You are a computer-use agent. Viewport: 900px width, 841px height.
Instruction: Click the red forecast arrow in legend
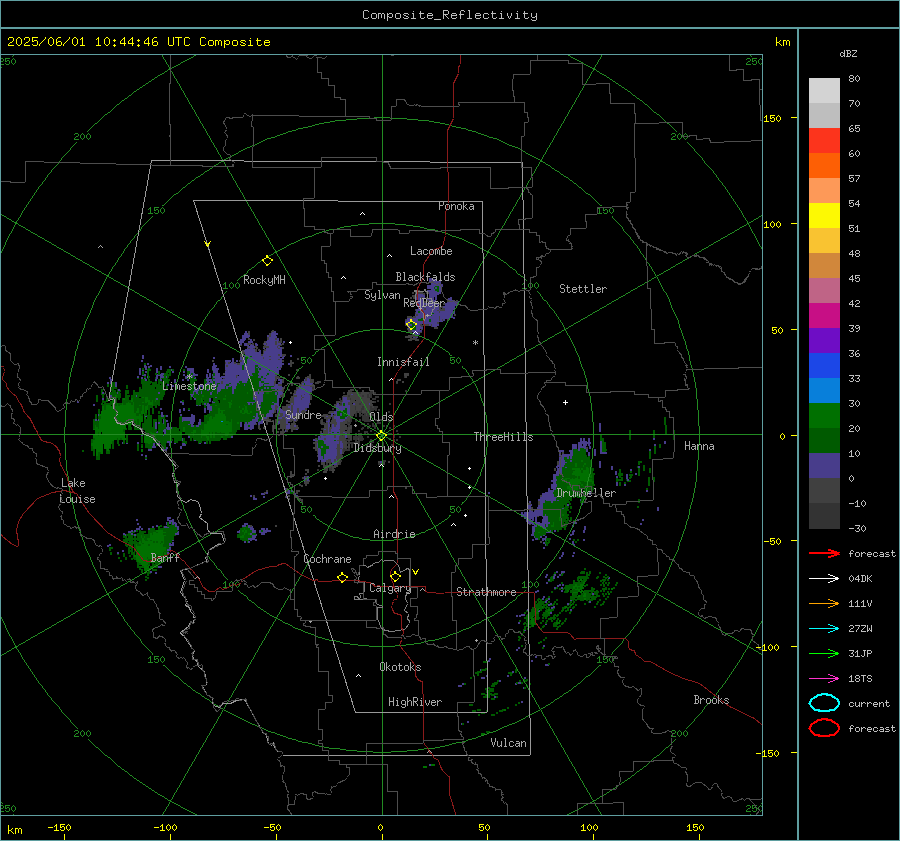(x=824, y=553)
